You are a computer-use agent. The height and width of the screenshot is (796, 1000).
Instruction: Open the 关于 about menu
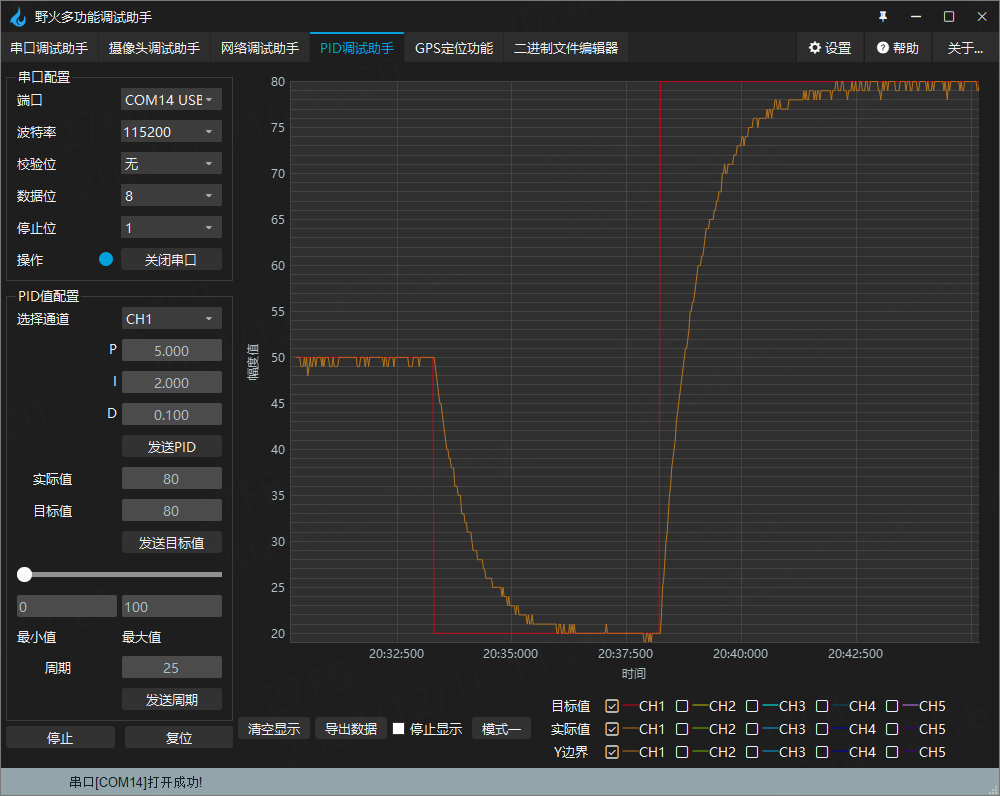click(965, 48)
